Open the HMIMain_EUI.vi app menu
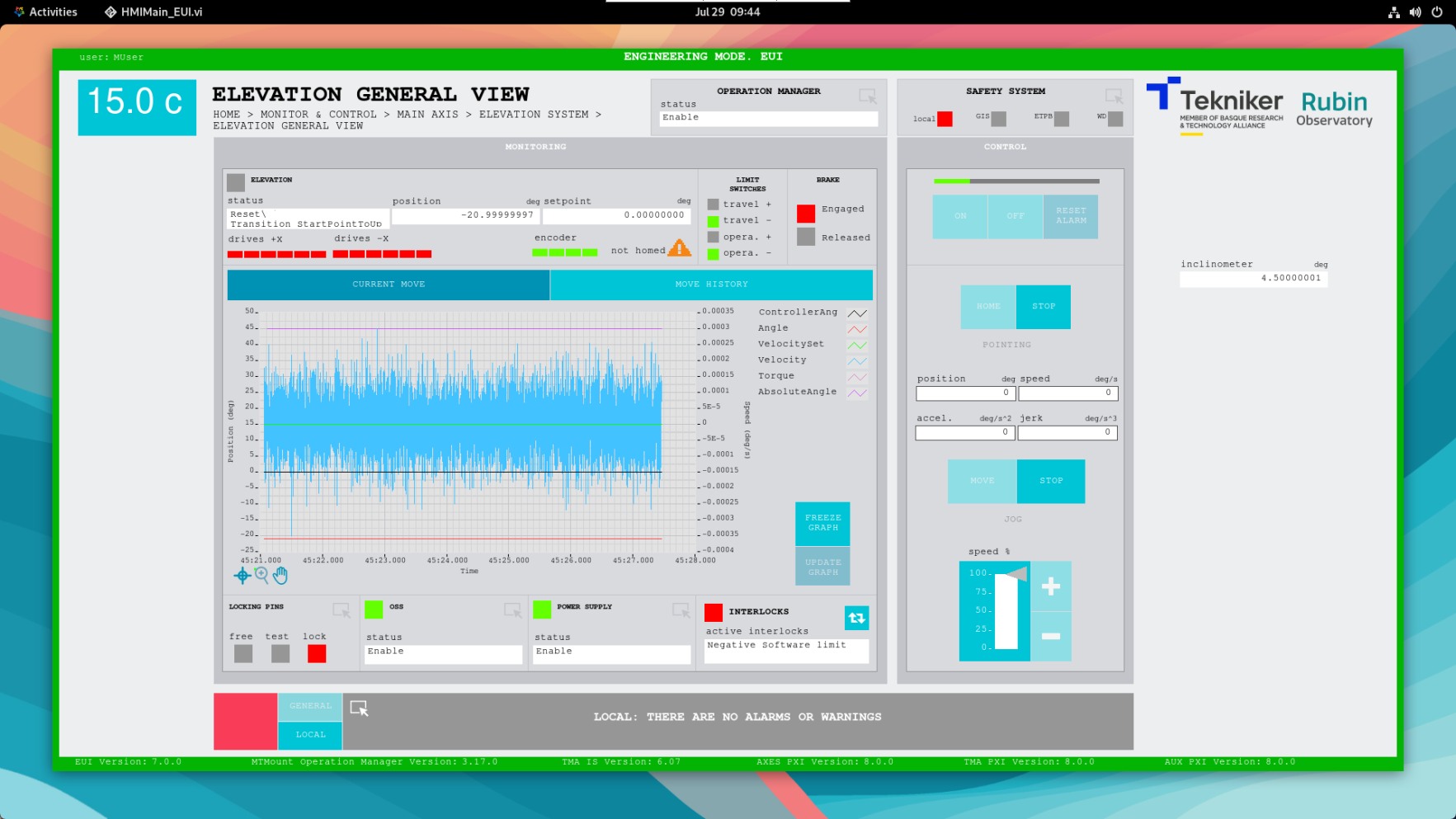Screen dimensions: 1456x819 (153, 12)
